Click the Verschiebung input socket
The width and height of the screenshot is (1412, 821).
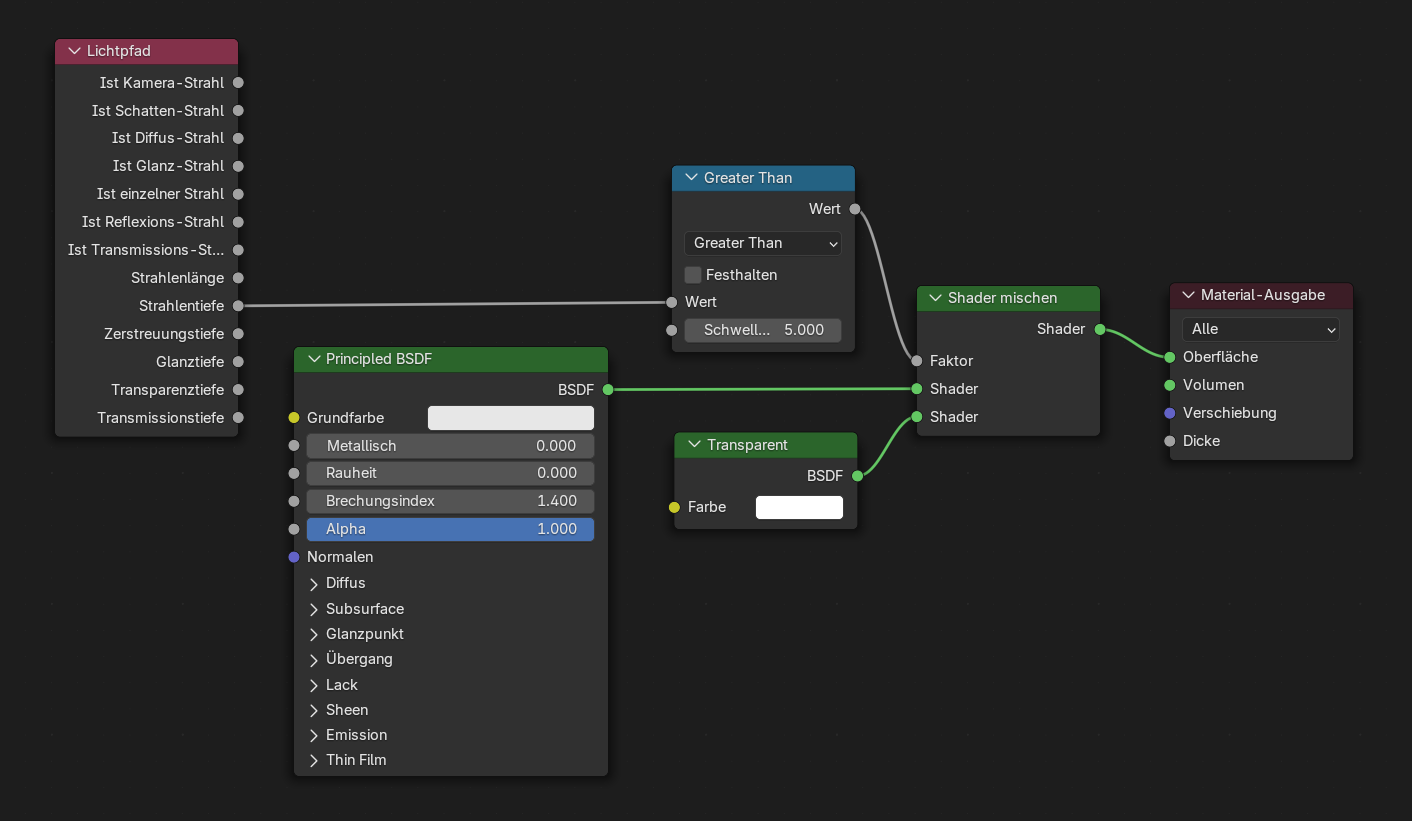[x=1170, y=413]
